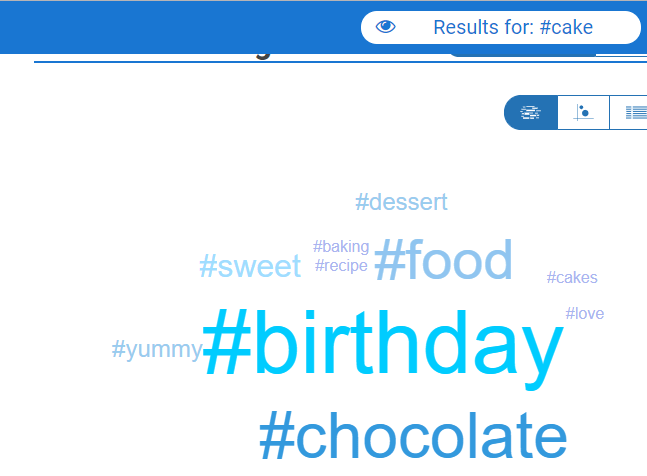647x476 pixels.
Task: Switch to the scatter chart view icon
Action: pos(583,113)
